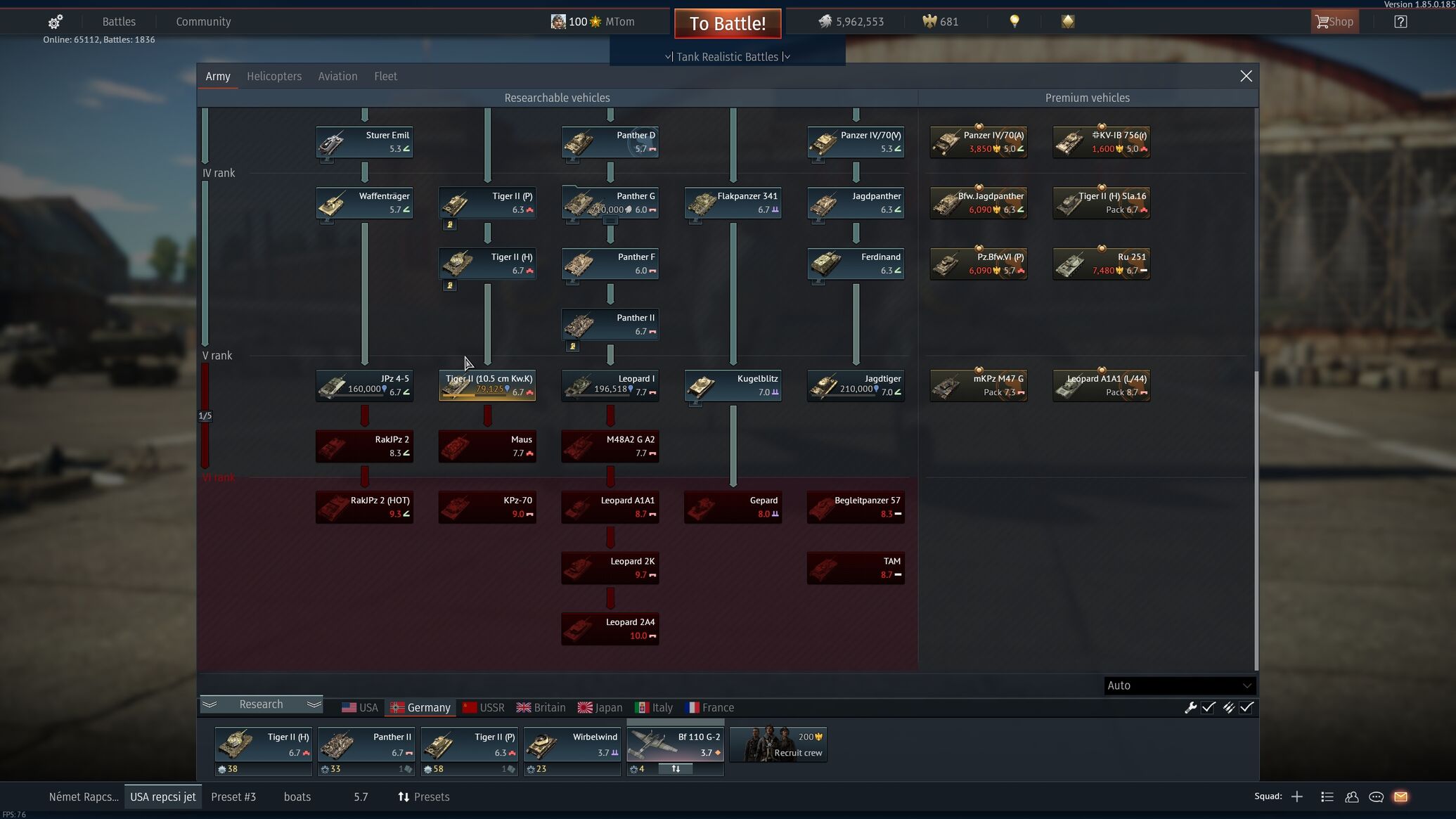Screen dimensions: 1456x819
Task: Select the locked Leopard 2A4 card
Action: 610,629
